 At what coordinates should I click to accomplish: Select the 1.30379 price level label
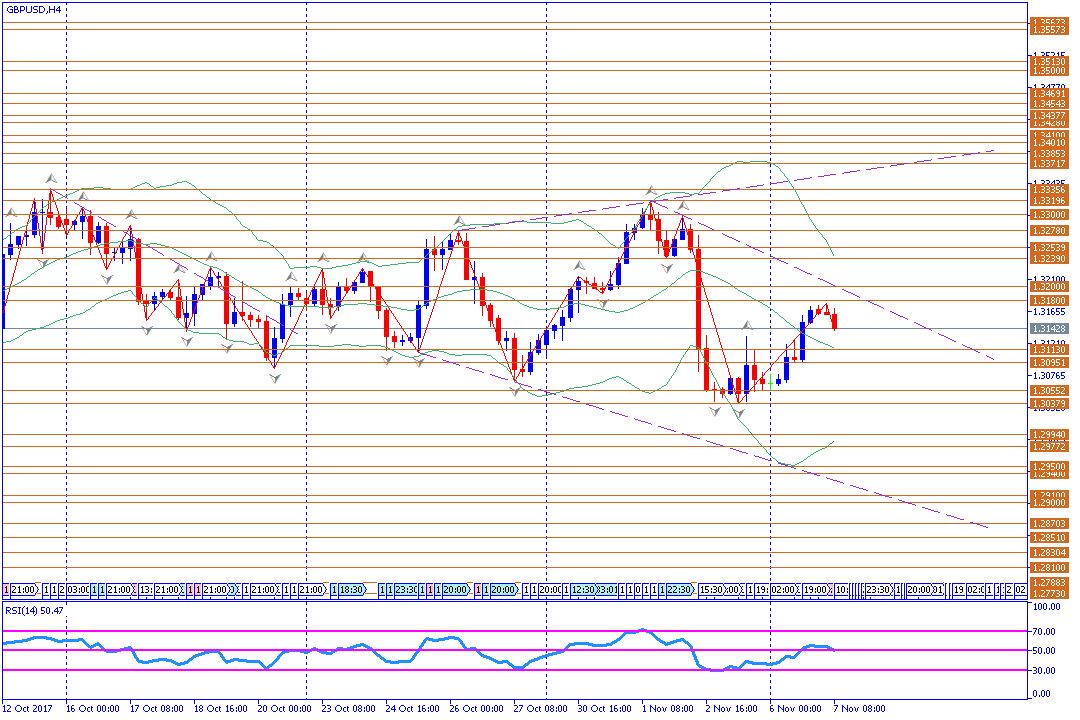[x=1049, y=404]
